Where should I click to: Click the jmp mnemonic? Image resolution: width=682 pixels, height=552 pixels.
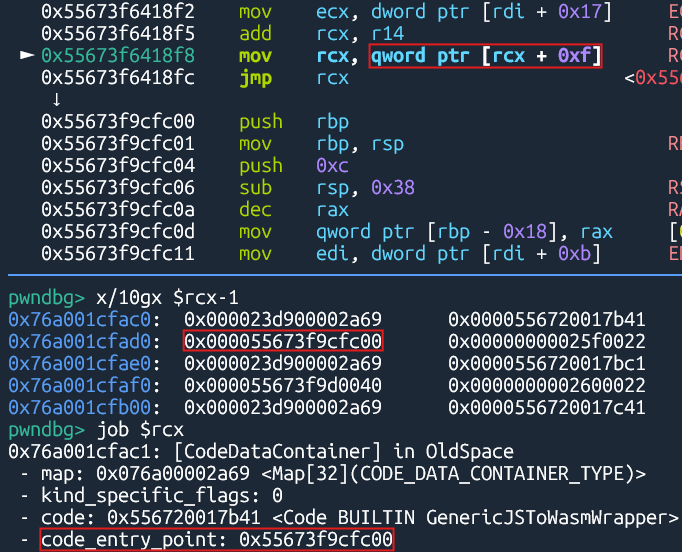click(255, 77)
